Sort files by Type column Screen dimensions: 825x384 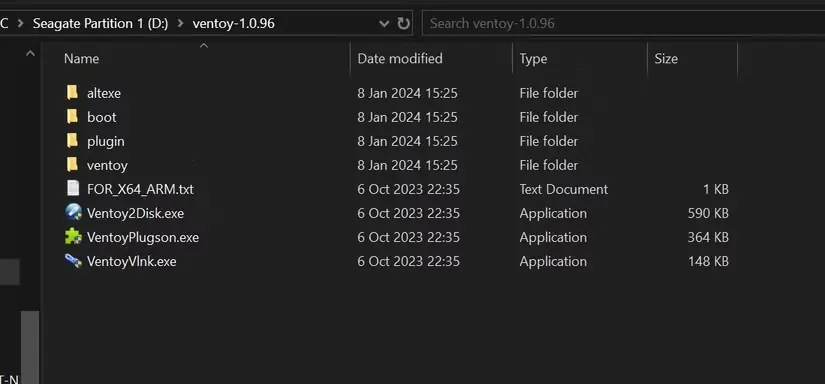click(534, 58)
